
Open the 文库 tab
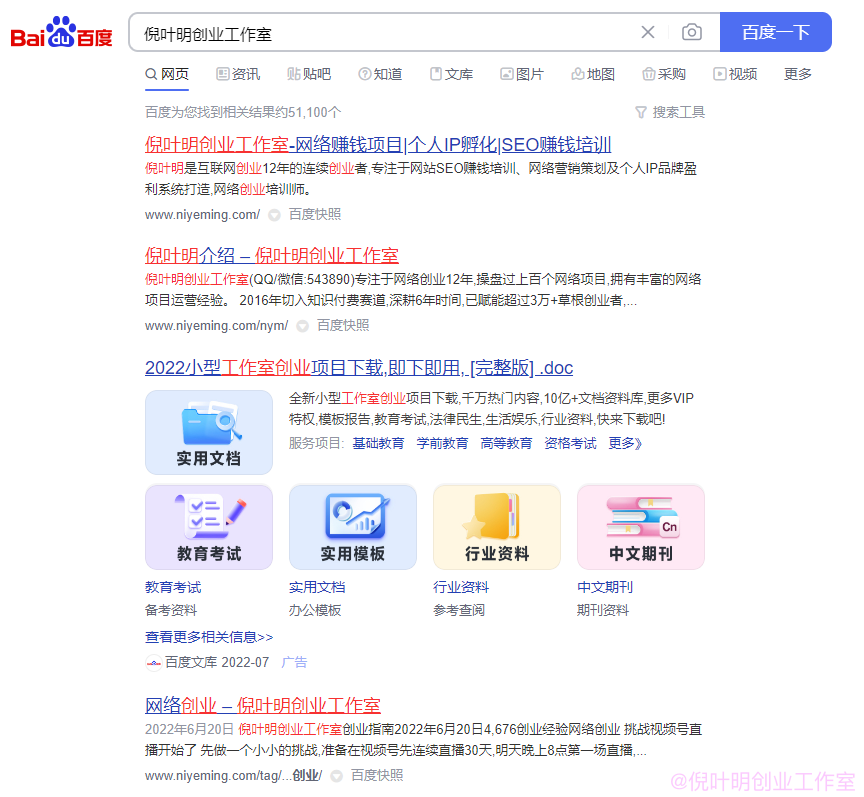point(451,74)
